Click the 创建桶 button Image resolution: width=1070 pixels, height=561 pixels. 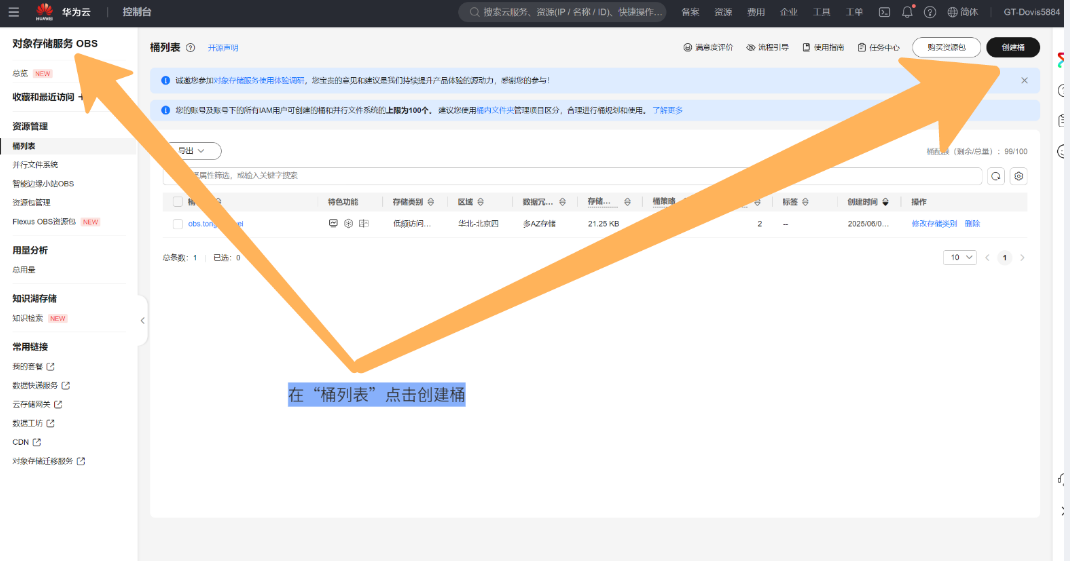[x=1012, y=47]
